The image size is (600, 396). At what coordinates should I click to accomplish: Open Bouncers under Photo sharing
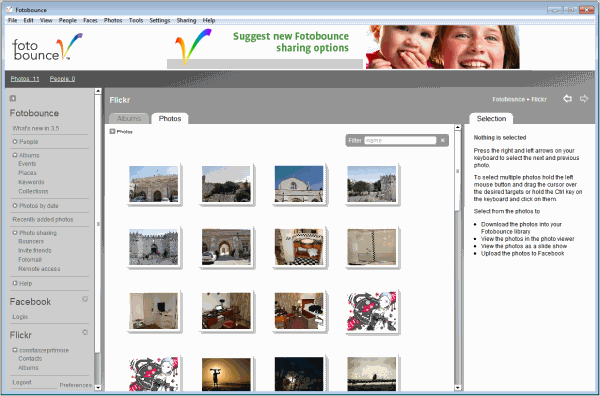pos(31,241)
